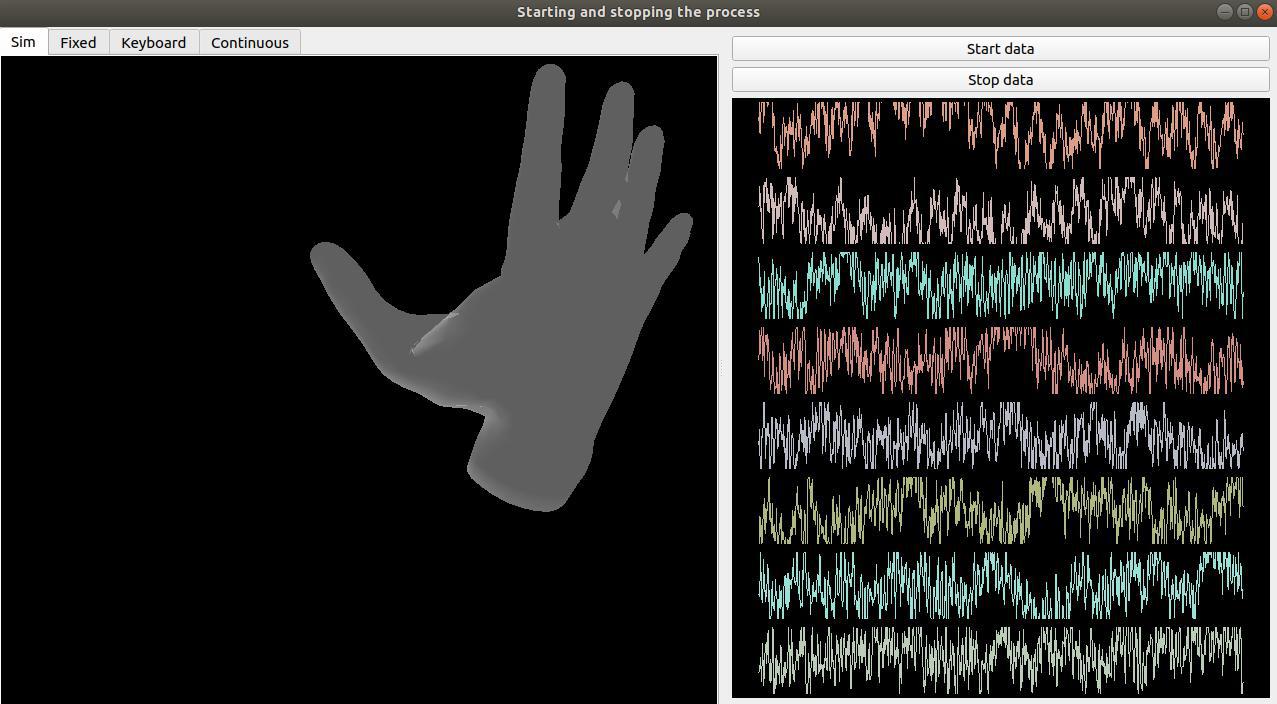Click the second pale pink signal trace

point(1000,210)
